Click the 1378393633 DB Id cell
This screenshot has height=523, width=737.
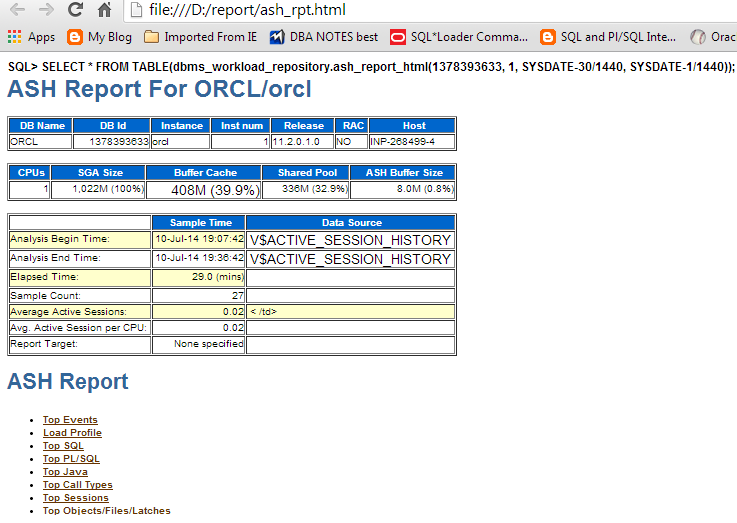(112, 141)
